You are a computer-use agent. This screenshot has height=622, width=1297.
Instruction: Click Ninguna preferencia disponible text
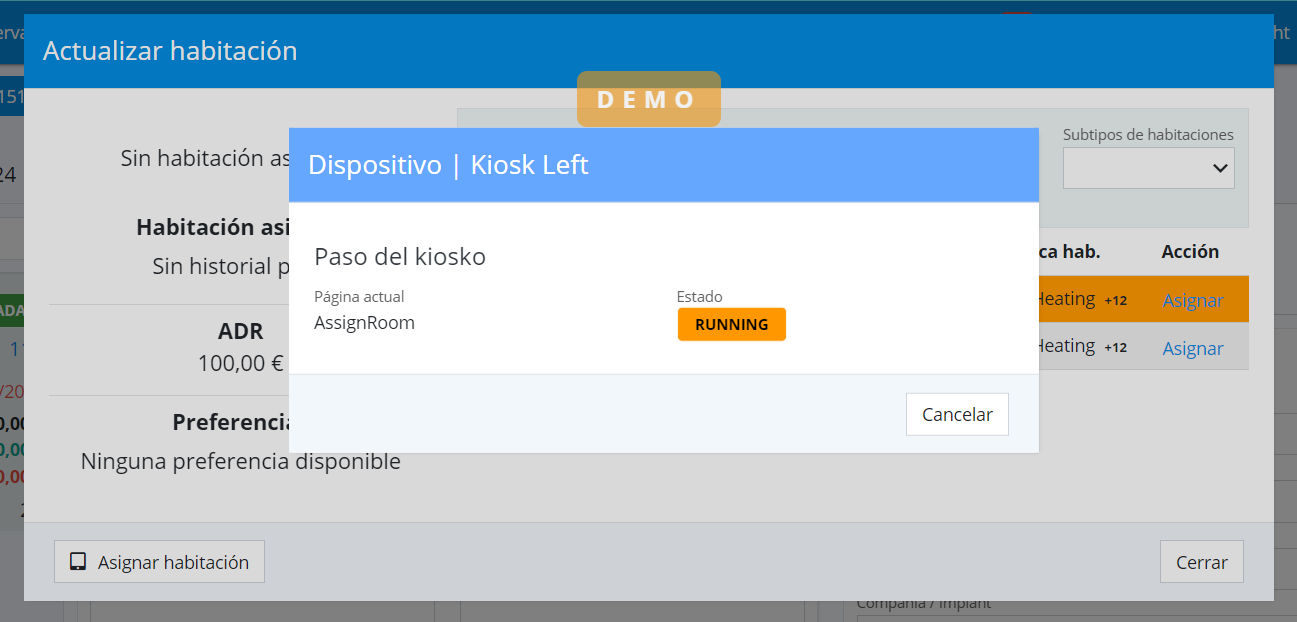click(240, 461)
